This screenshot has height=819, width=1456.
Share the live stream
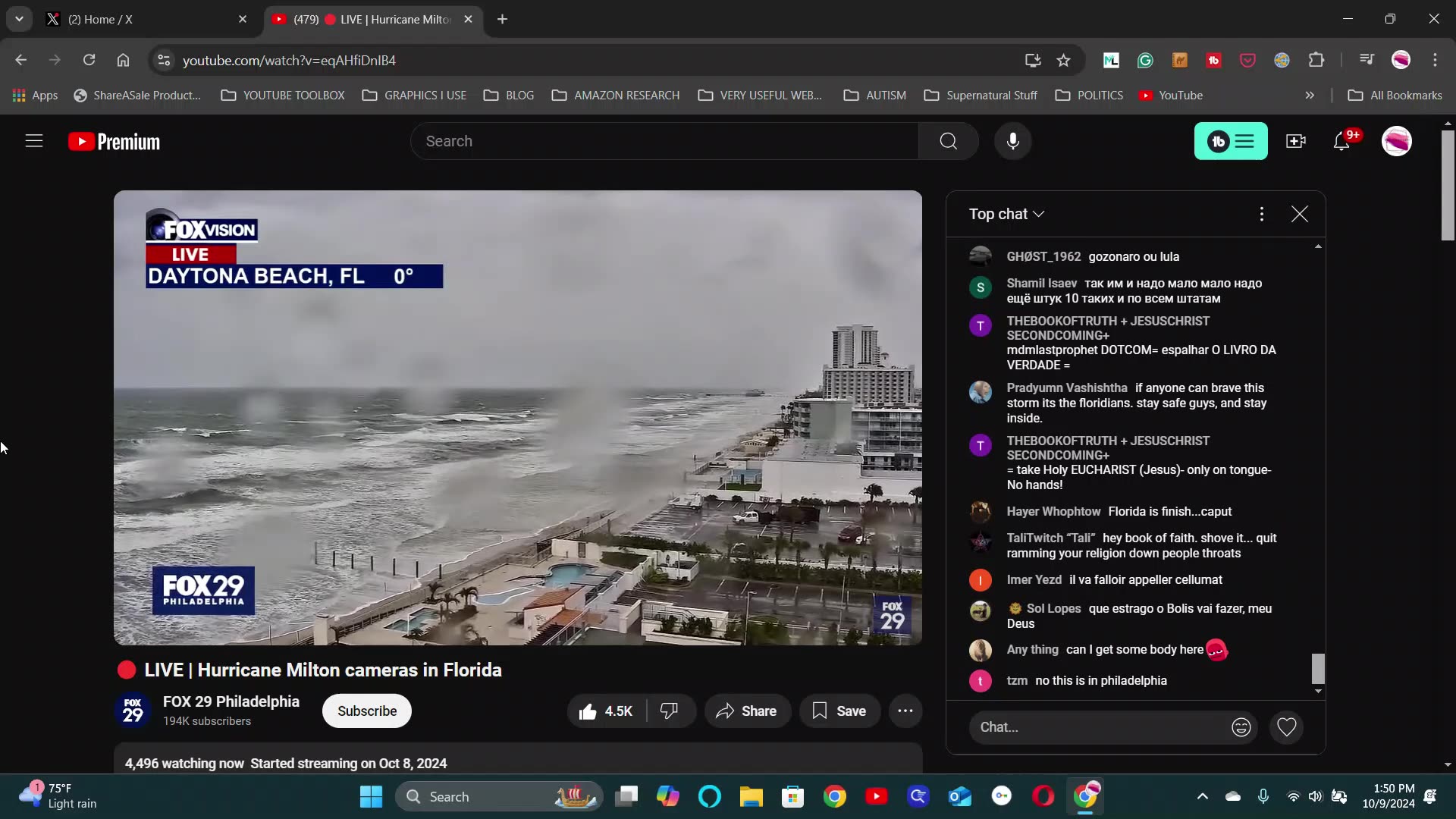[748, 711]
